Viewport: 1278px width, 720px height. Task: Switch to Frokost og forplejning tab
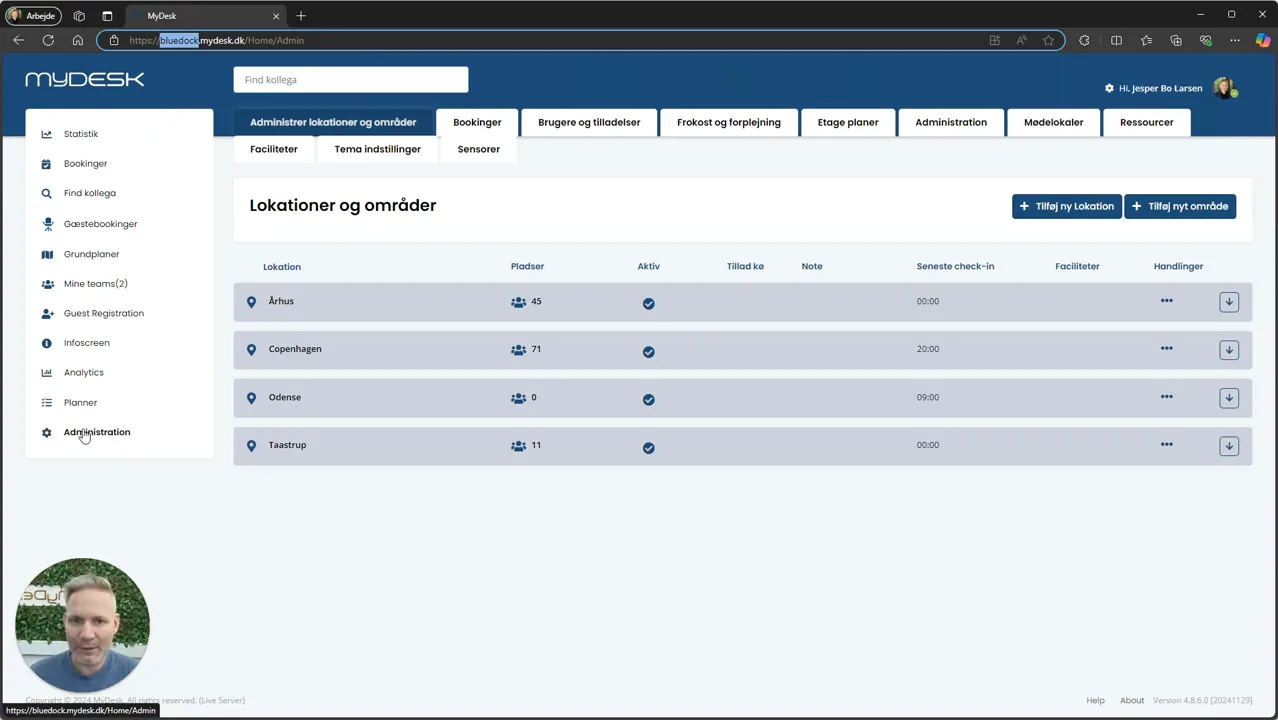click(x=729, y=122)
